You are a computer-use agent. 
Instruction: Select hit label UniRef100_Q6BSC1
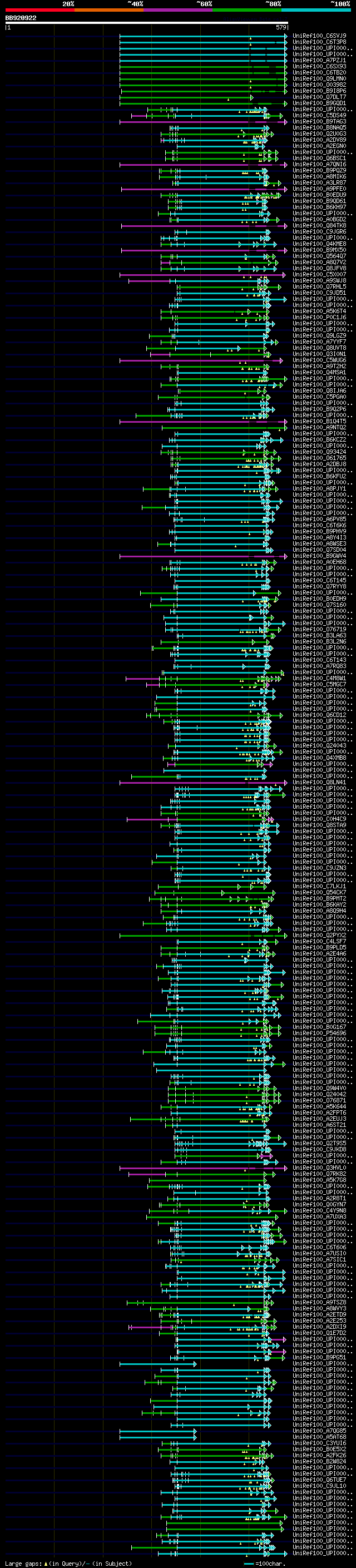[319, 159]
